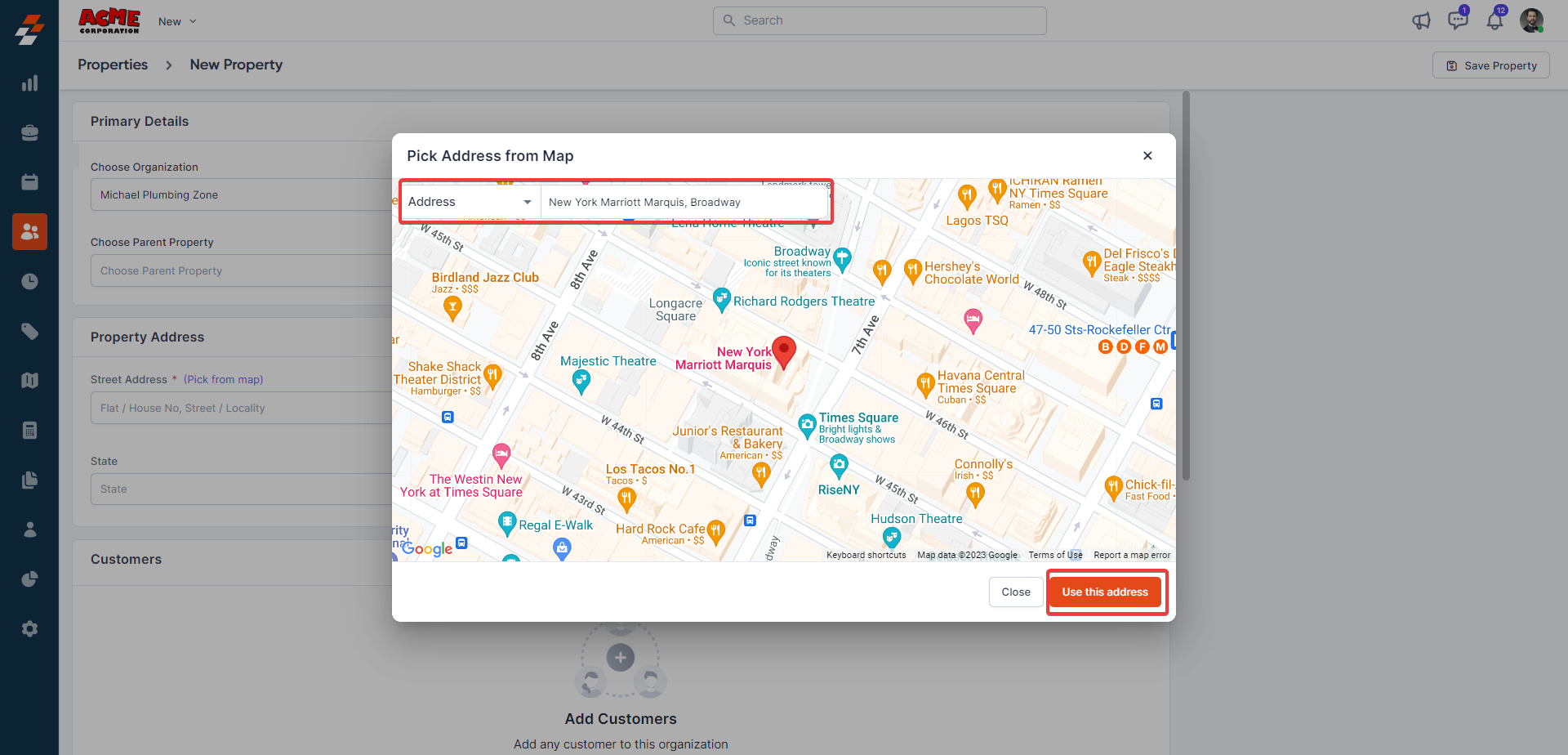Click the Hard Rock Cafe restaurant marker

tap(715, 532)
